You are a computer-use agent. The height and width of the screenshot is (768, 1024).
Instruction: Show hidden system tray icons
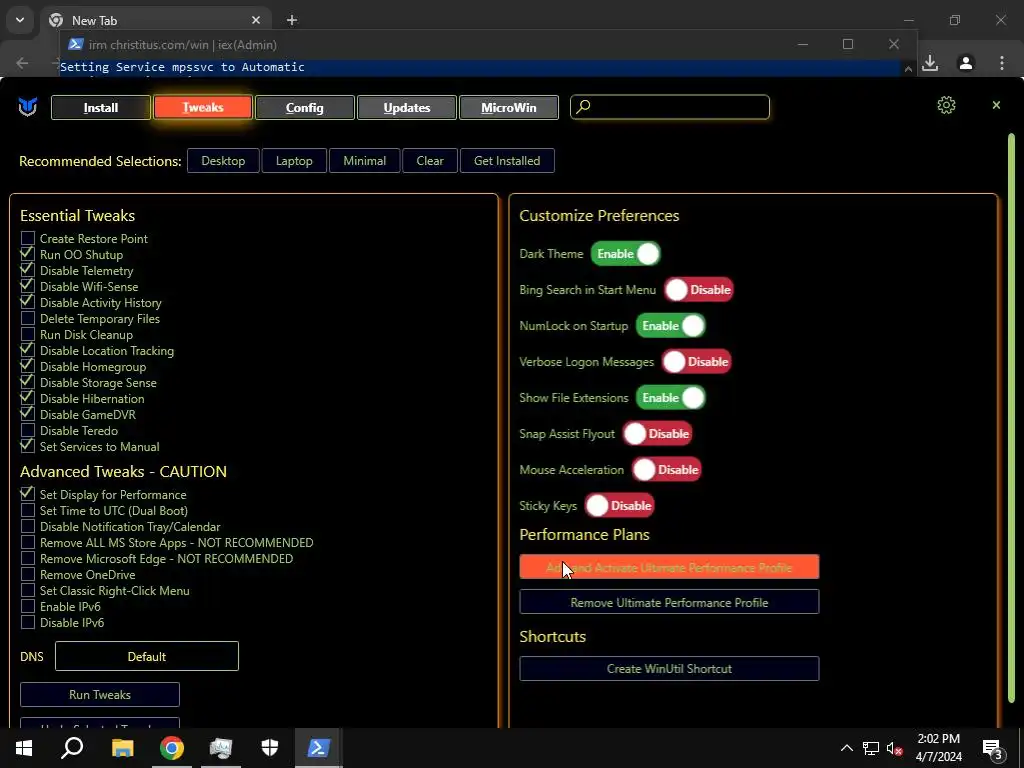846,748
